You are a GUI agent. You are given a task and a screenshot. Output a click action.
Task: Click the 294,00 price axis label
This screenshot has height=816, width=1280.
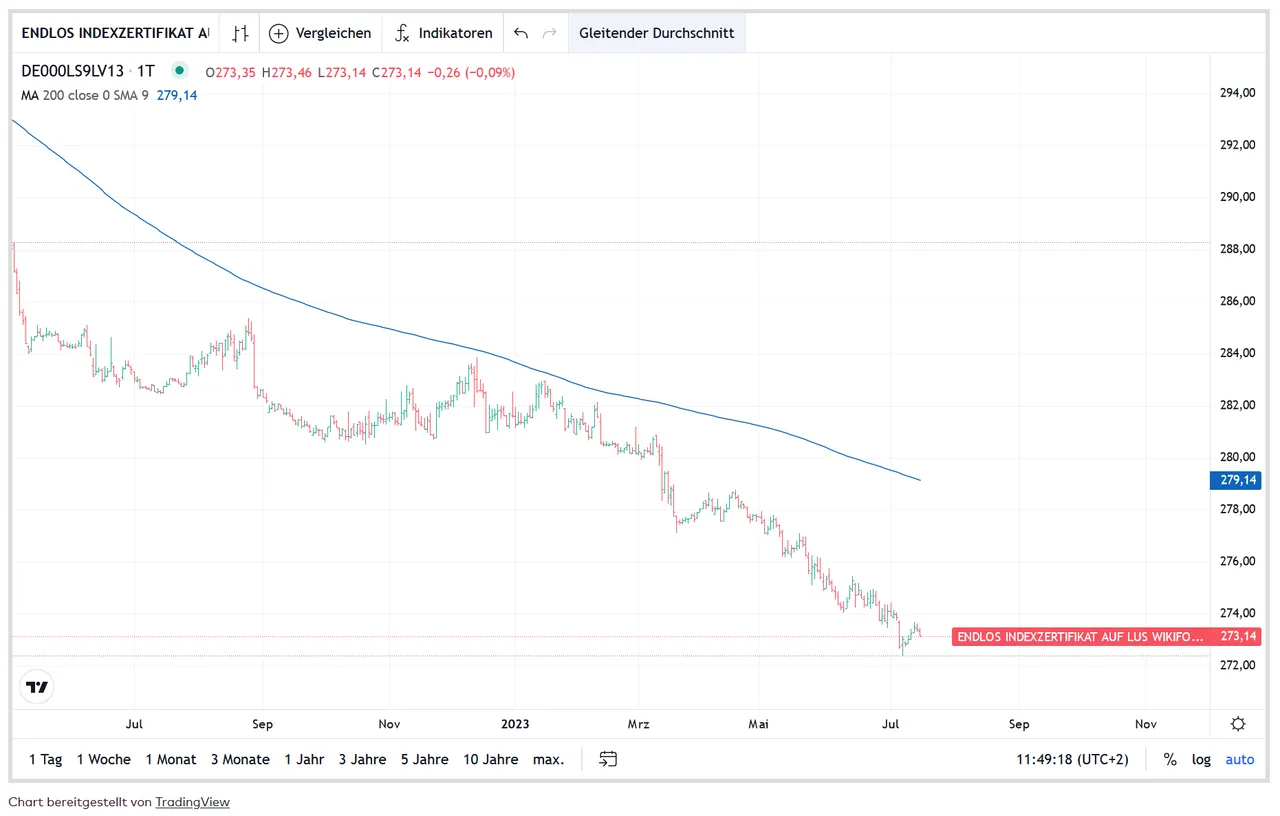point(1238,93)
